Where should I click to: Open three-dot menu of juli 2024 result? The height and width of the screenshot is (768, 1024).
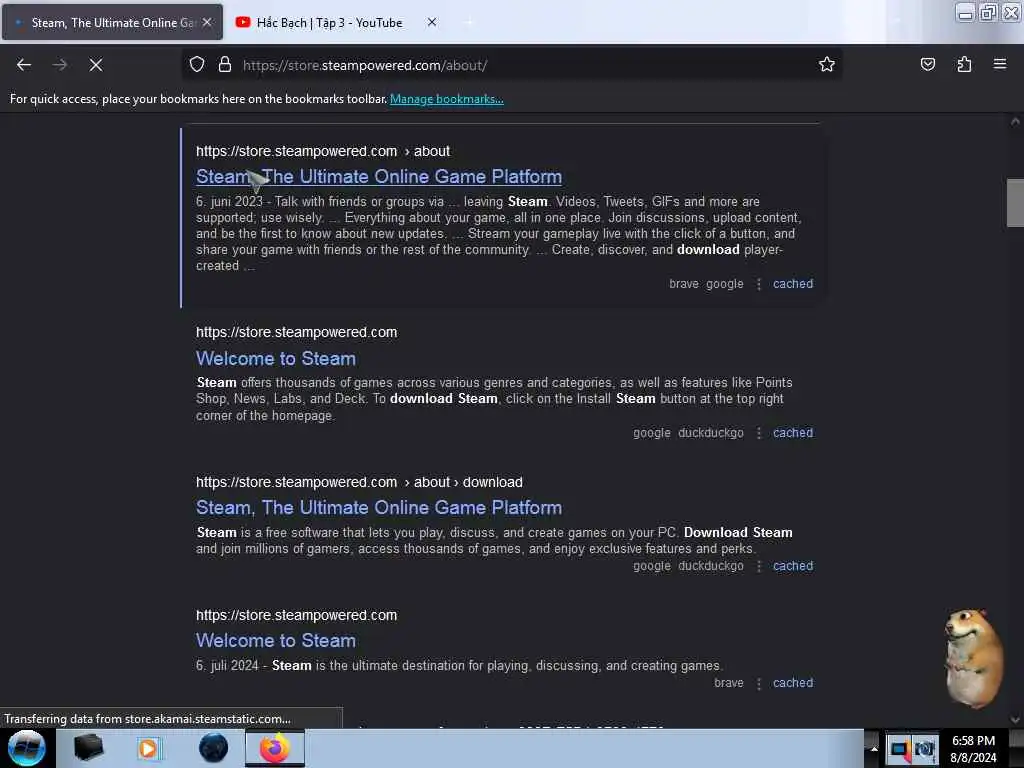click(758, 684)
